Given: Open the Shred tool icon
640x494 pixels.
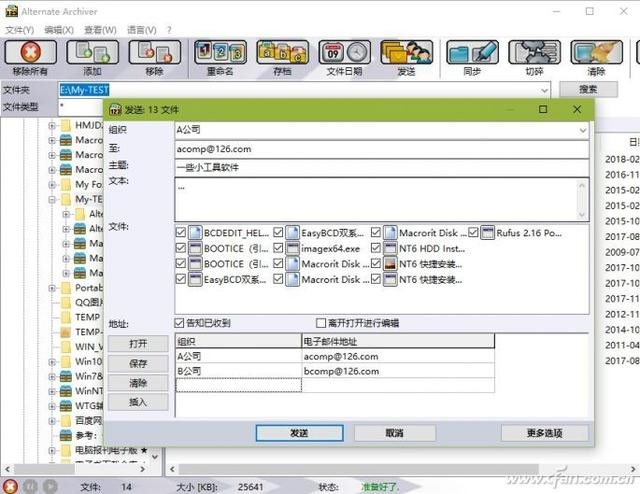Looking at the screenshot, I should coord(534,52).
